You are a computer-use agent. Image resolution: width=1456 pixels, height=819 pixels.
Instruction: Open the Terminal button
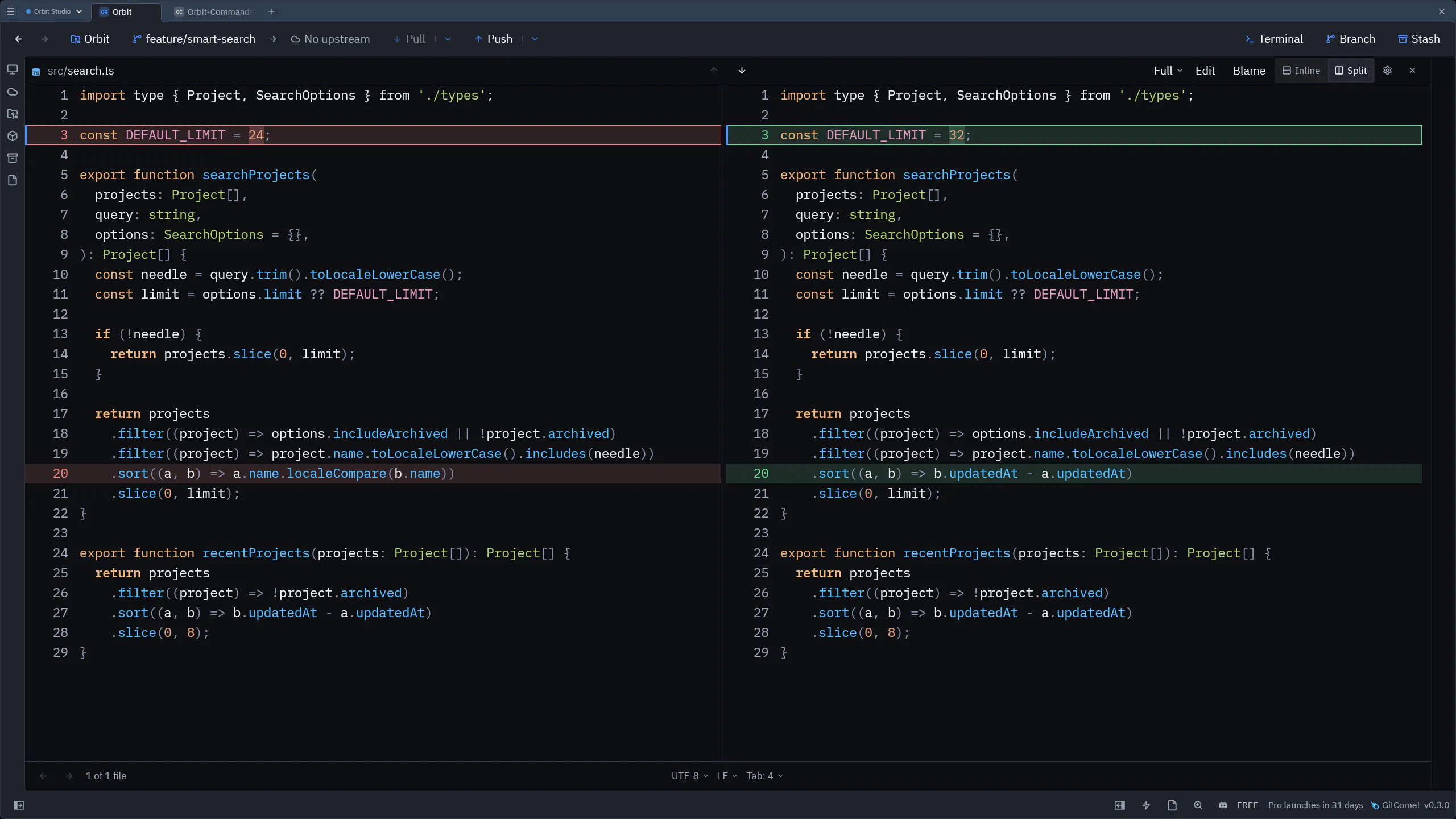1274,39
